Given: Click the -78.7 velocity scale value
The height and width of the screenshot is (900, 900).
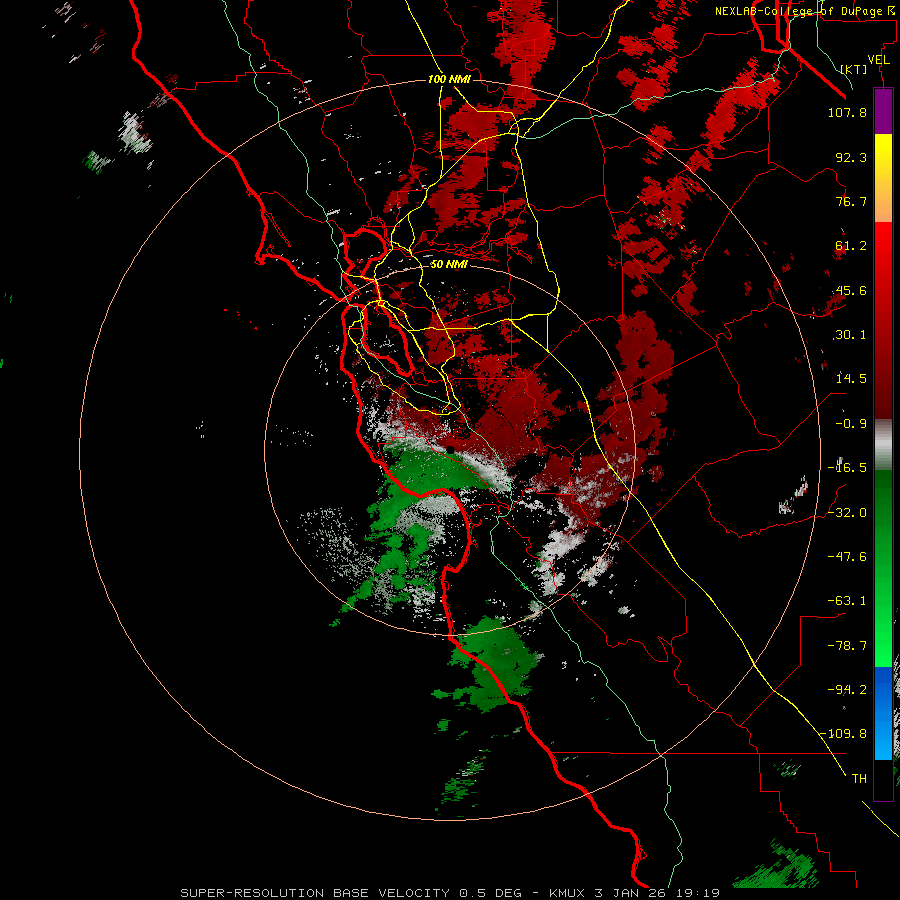Looking at the screenshot, I should pyautogui.click(x=847, y=646).
